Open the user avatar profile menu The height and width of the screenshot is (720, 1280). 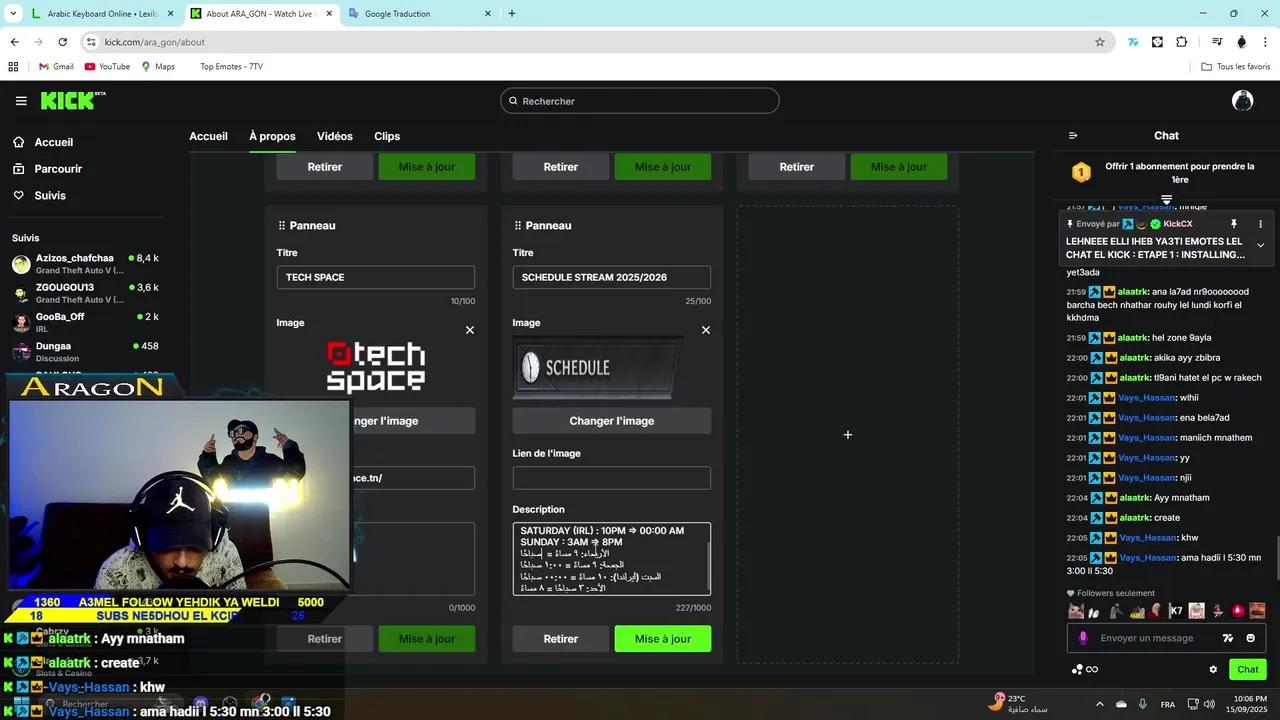coord(1242,100)
